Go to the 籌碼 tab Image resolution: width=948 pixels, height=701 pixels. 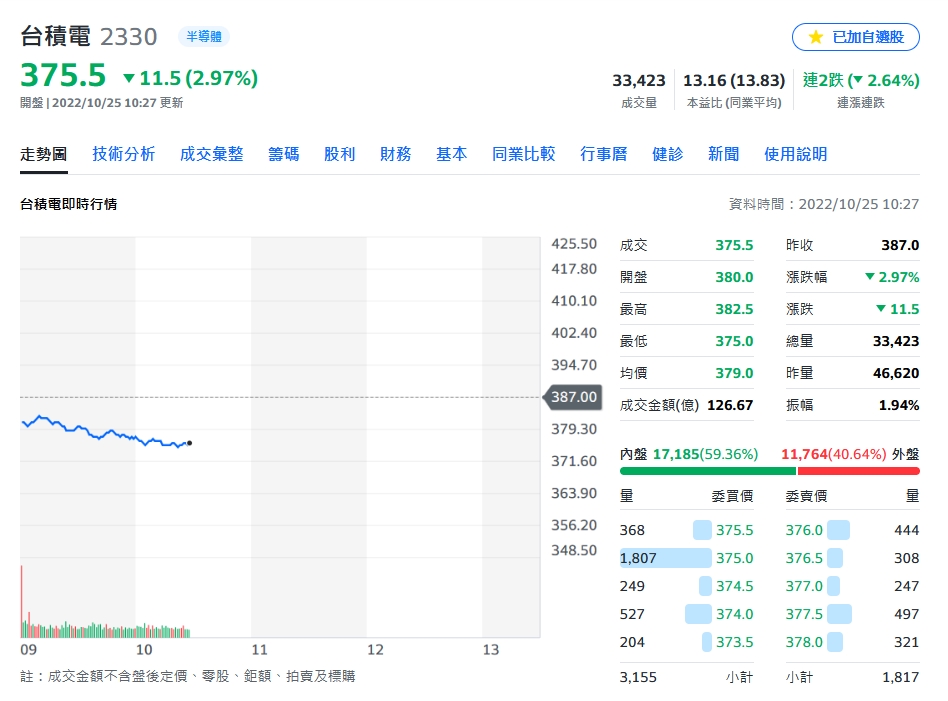[284, 154]
